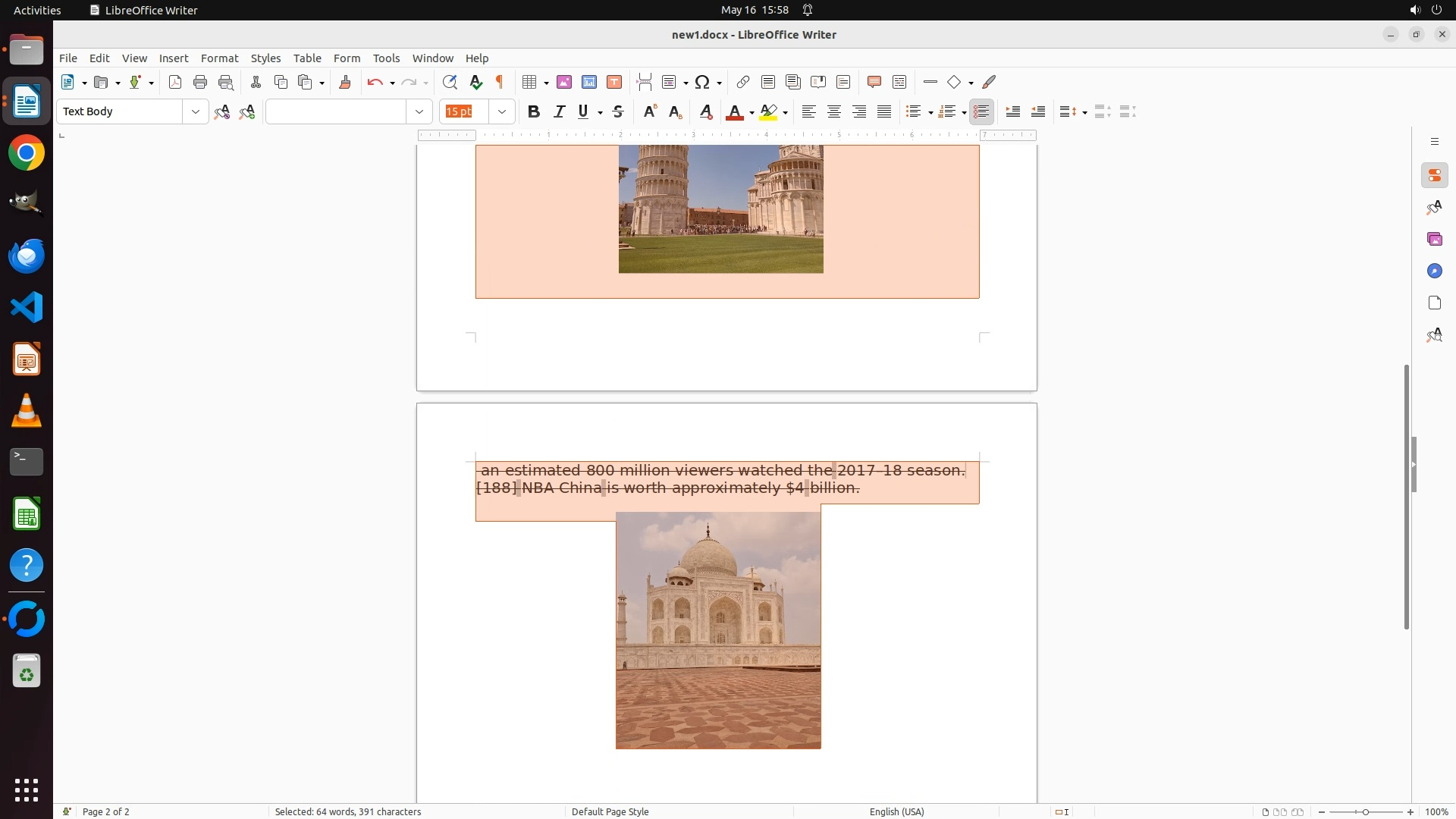Open the Sidebar Gallery panel icon
The height and width of the screenshot is (819, 1456).
1434,240
